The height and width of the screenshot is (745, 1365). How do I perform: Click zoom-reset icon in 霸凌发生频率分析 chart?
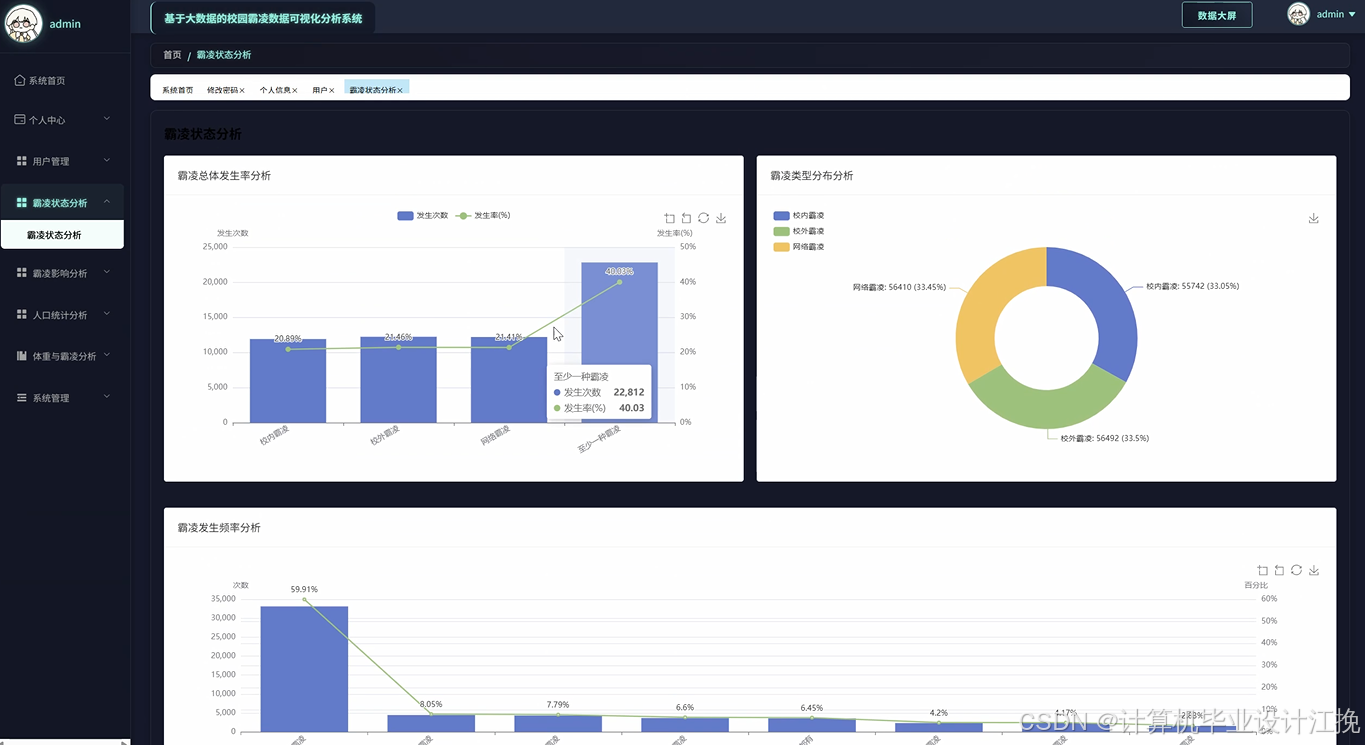pos(1279,570)
